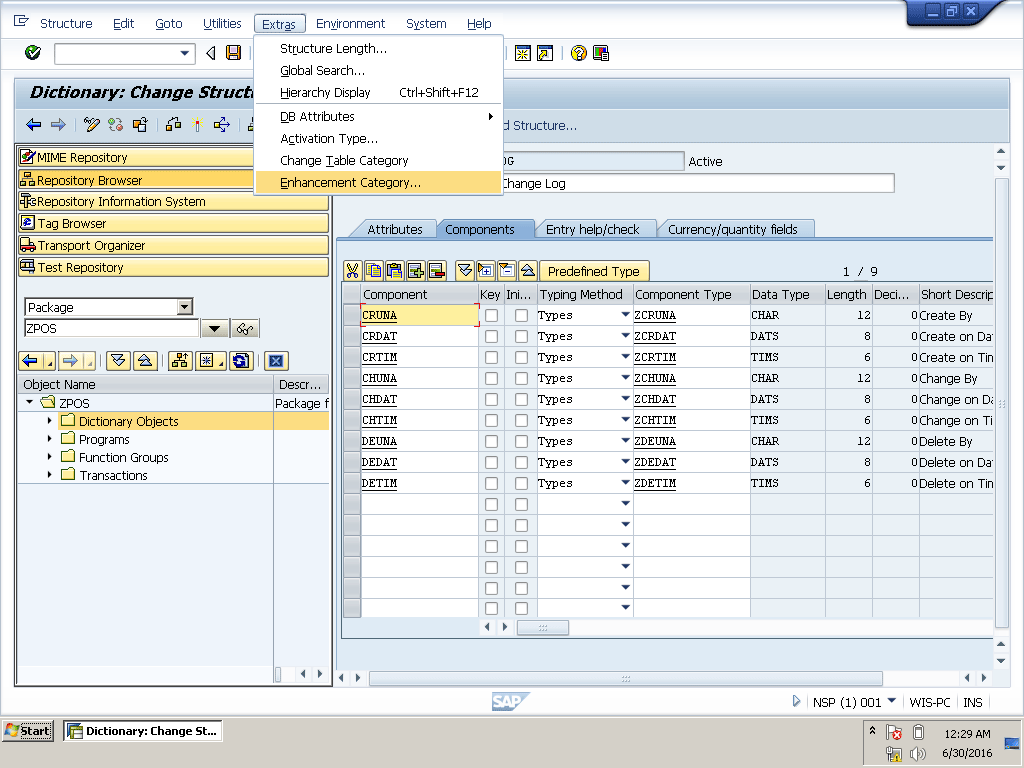1024x768 pixels.
Task: Click the Cut scissors icon above components table
Action: (x=352, y=270)
